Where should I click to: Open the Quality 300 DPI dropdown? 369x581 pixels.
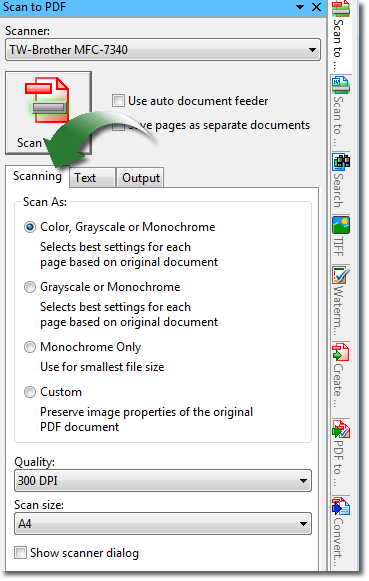pyautogui.click(x=163, y=481)
